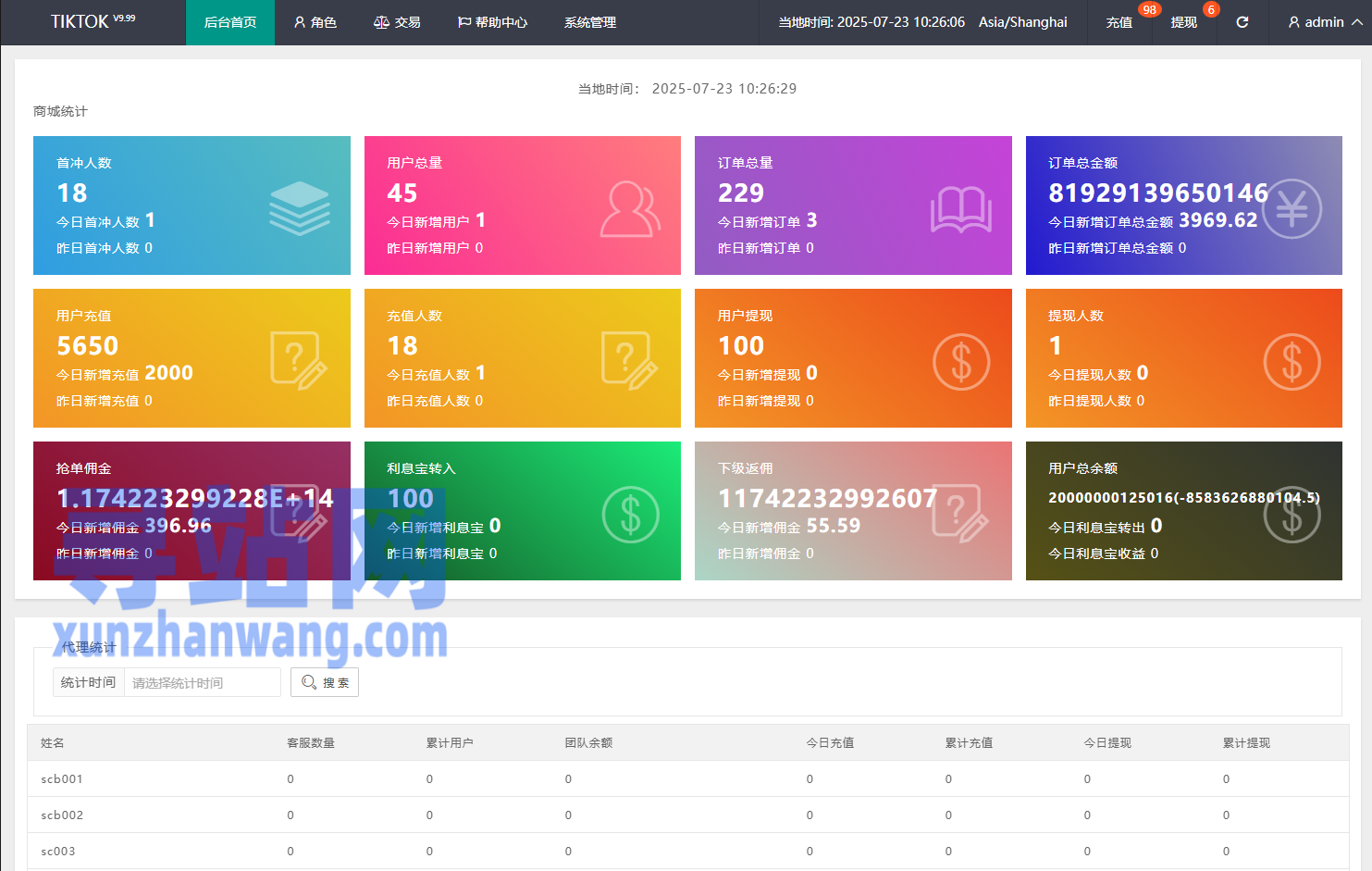
Task: Click the 搜索 button text
Action: (x=336, y=683)
